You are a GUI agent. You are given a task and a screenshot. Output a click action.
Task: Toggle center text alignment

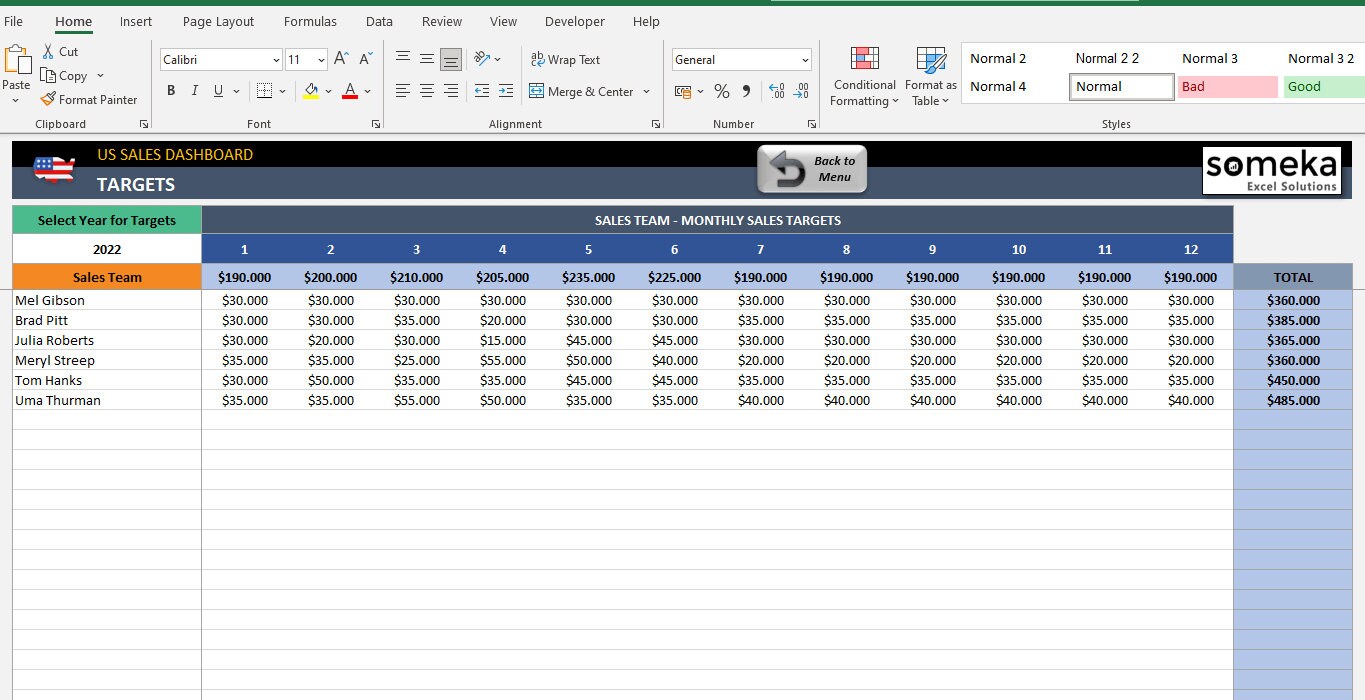pyautogui.click(x=426, y=91)
